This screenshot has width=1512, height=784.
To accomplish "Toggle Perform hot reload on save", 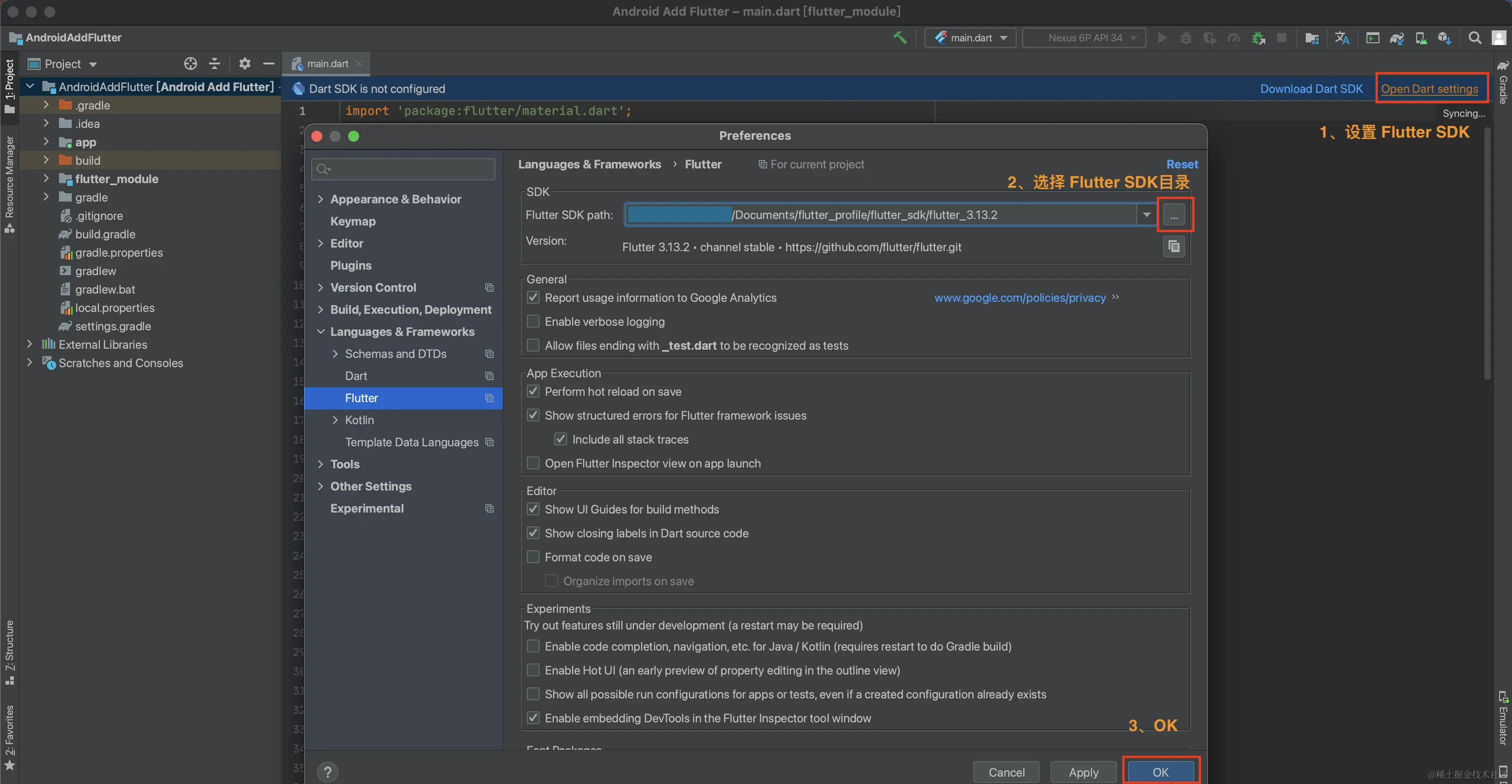I will (x=533, y=391).
